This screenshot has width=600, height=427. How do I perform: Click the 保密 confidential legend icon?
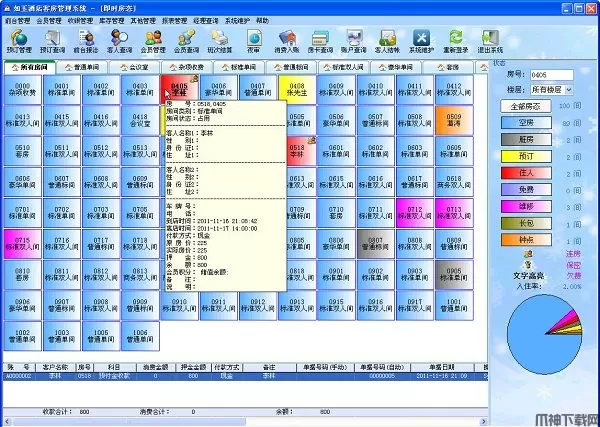coord(528,264)
